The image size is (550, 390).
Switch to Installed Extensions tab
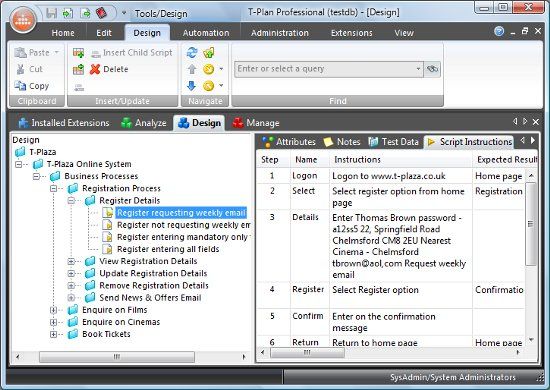[64, 123]
